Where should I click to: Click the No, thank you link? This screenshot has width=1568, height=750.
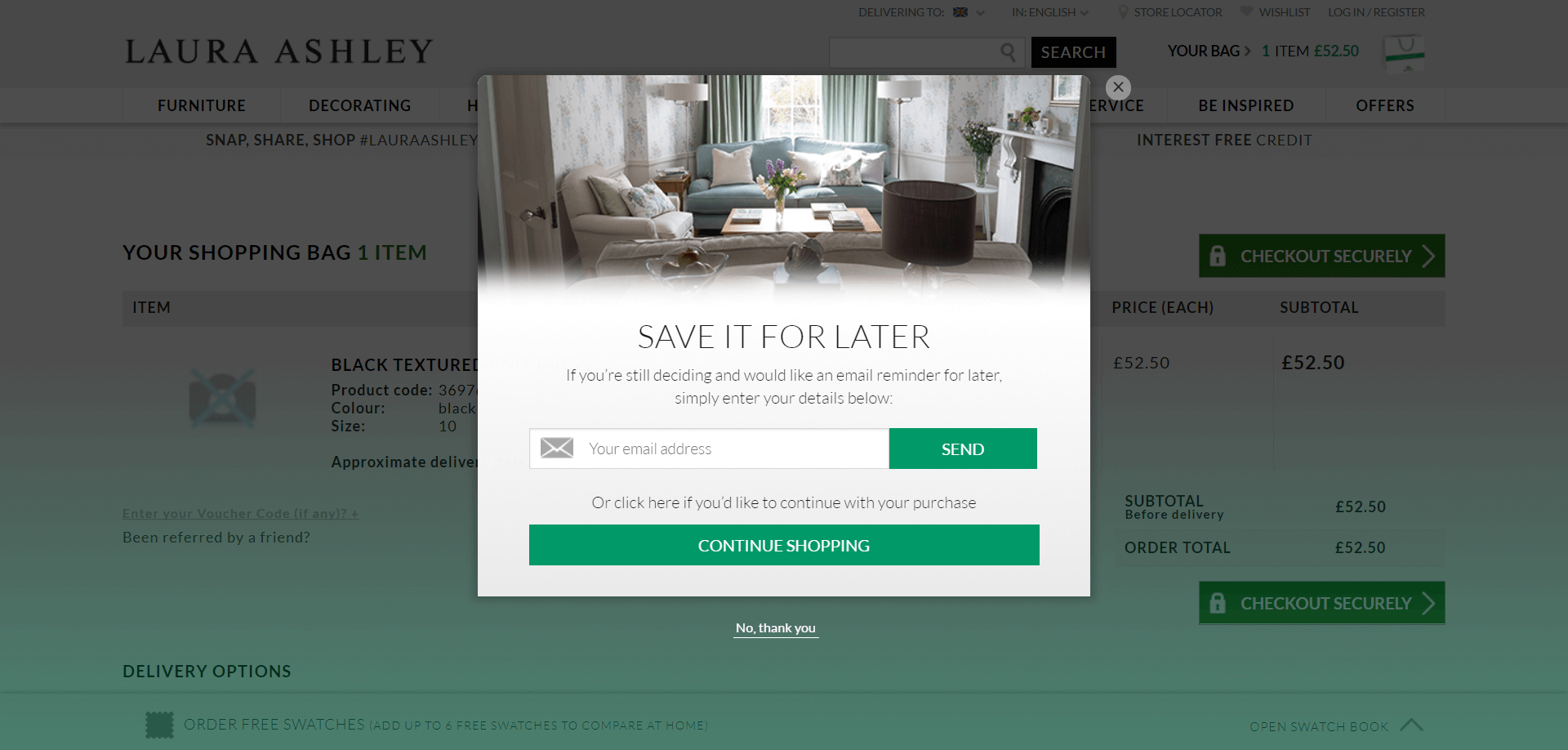(x=776, y=627)
